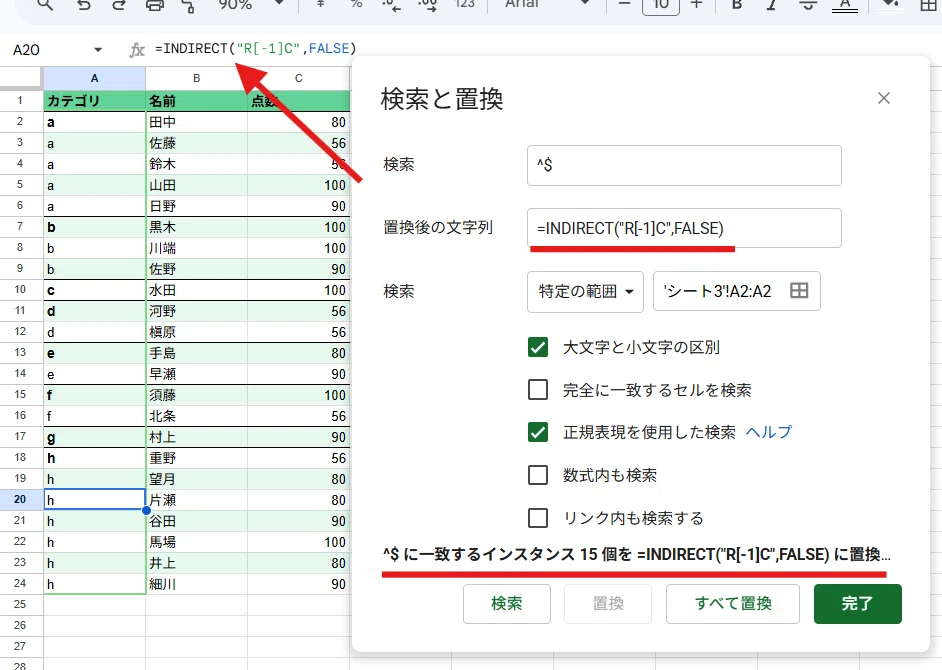The width and height of the screenshot is (942, 670).
Task: Toggle 正規表現を使用した検索 checkbox
Action: click(538, 432)
